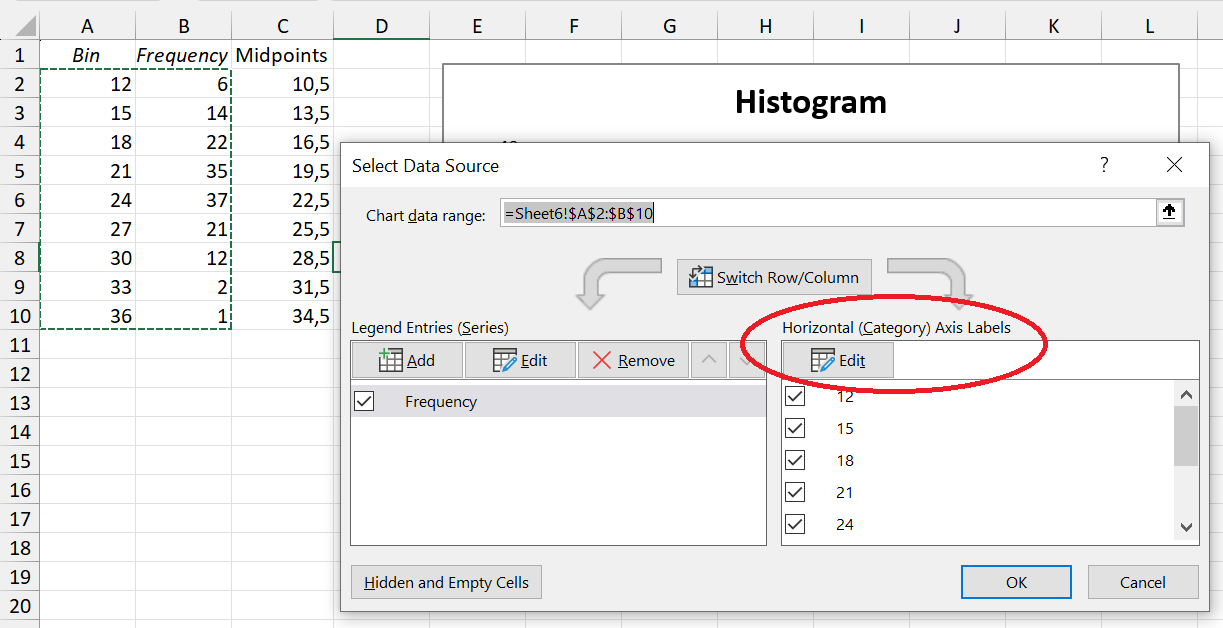The width and height of the screenshot is (1223, 628).
Task: Toggle the checkbox for category 15
Action: [795, 428]
